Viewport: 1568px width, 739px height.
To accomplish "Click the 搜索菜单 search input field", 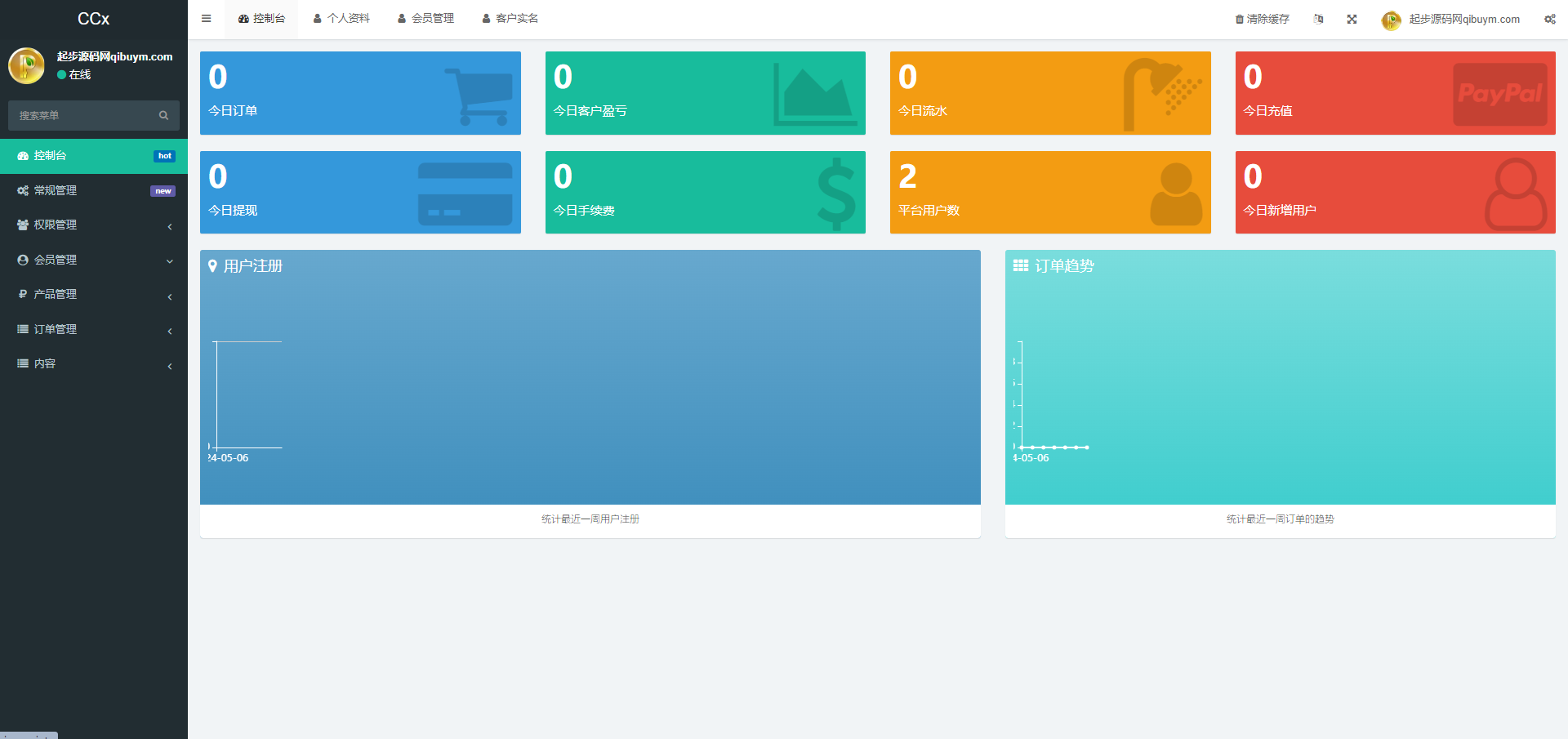I will pos(82,116).
